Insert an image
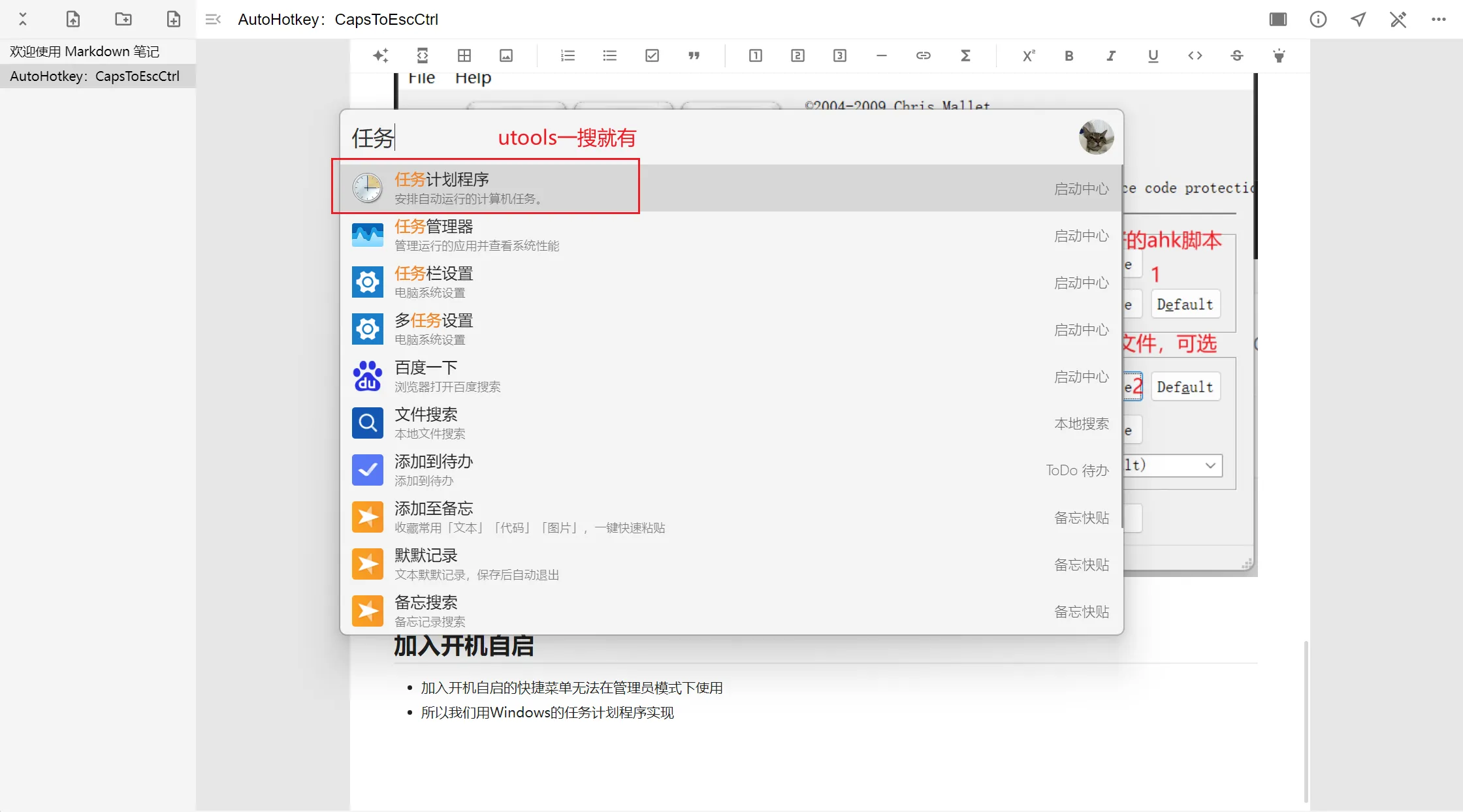The image size is (1463, 812). point(506,55)
